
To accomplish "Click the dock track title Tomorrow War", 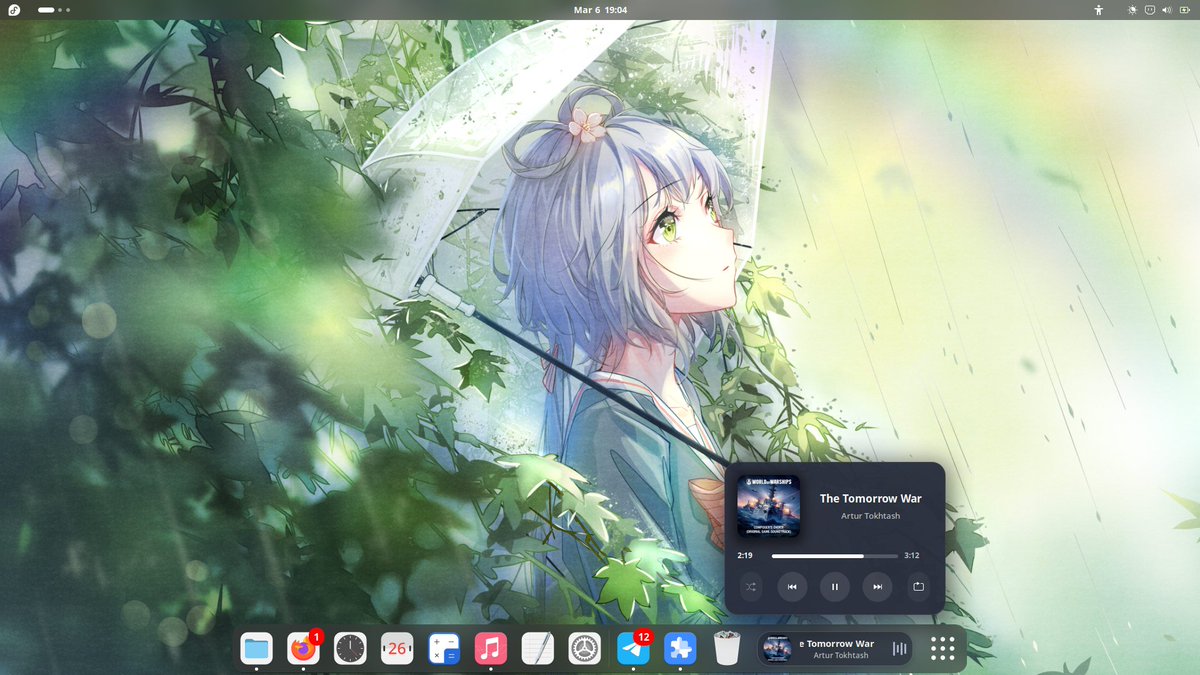I will 839,644.
